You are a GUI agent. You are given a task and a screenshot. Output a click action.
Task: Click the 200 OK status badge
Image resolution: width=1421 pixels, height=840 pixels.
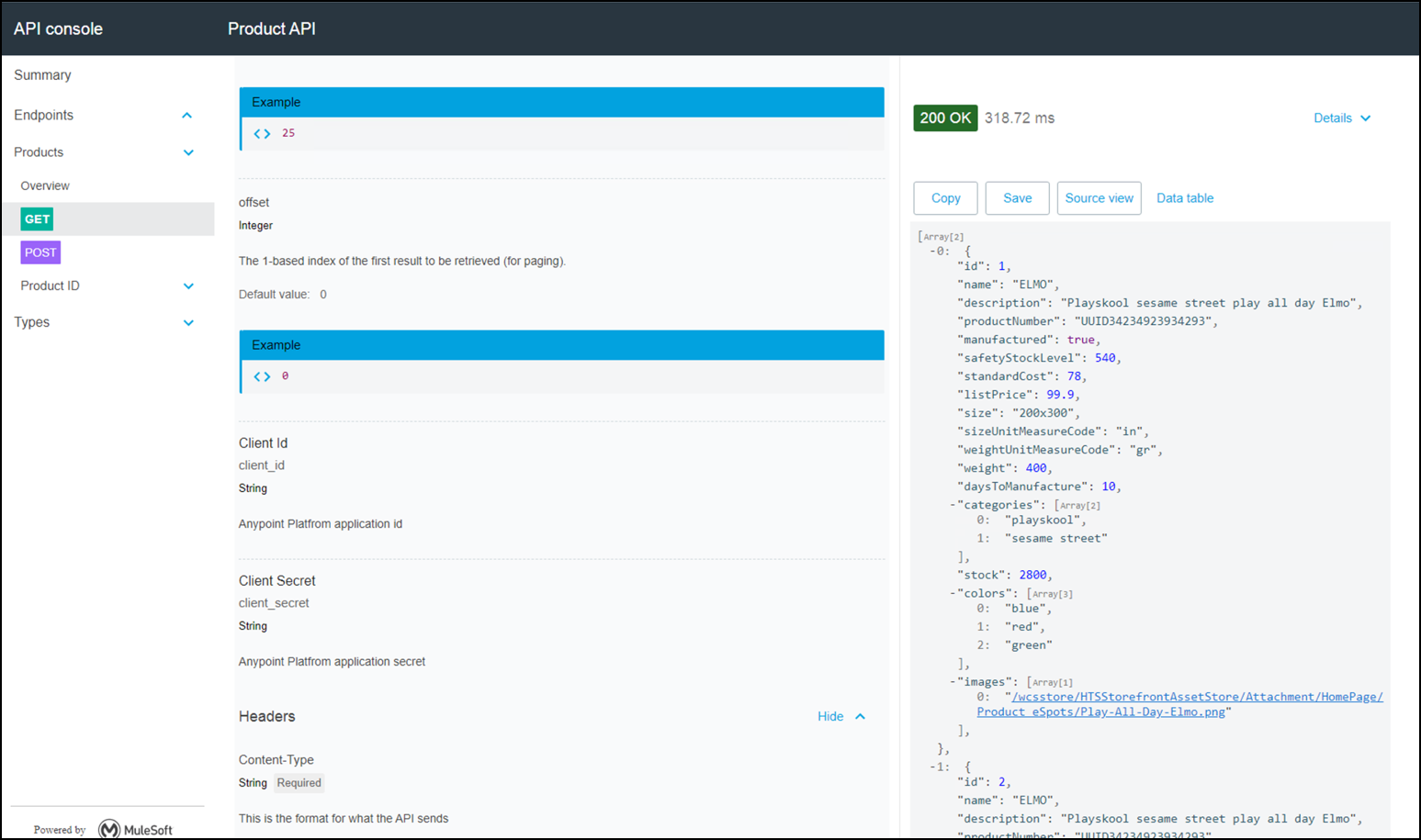pyautogui.click(x=945, y=118)
